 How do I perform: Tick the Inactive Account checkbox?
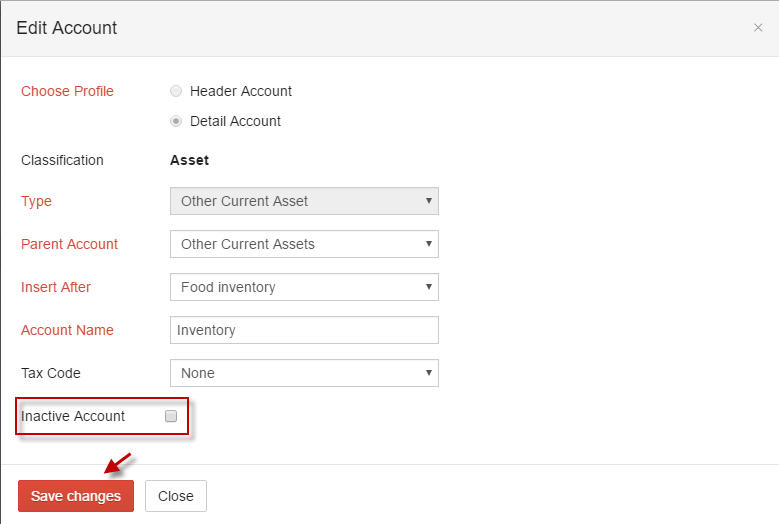coord(171,416)
